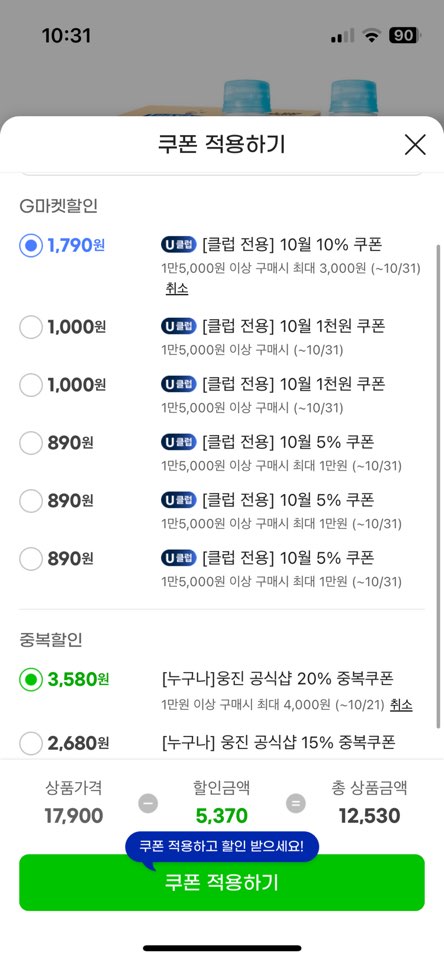Tap the equals circle icon before 총 상품금액
The width and height of the screenshot is (444, 961).
(296, 803)
